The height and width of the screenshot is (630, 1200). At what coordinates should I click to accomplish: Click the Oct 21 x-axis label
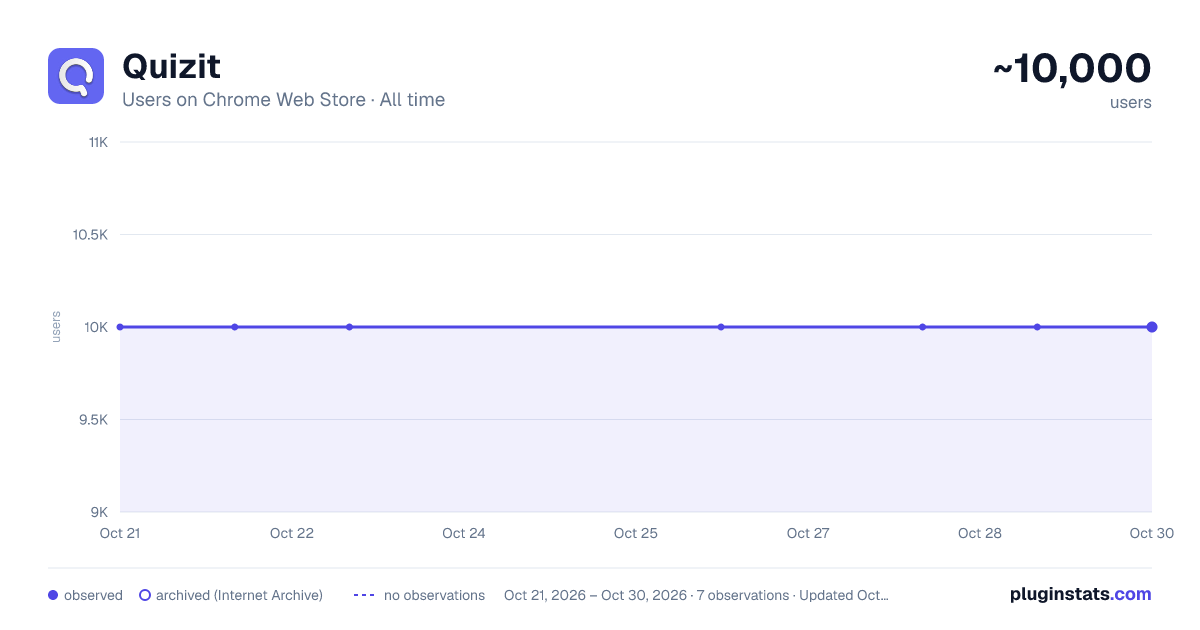click(120, 533)
